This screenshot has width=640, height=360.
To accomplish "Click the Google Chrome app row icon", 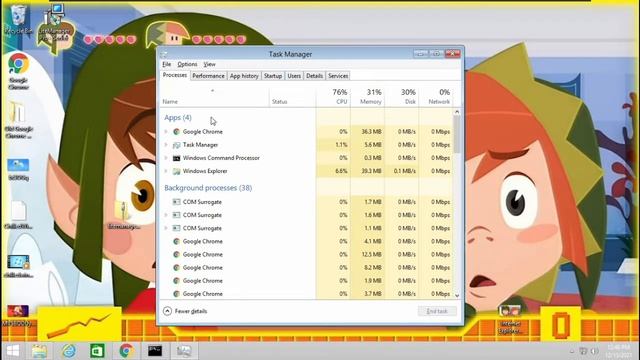I will point(176,131).
